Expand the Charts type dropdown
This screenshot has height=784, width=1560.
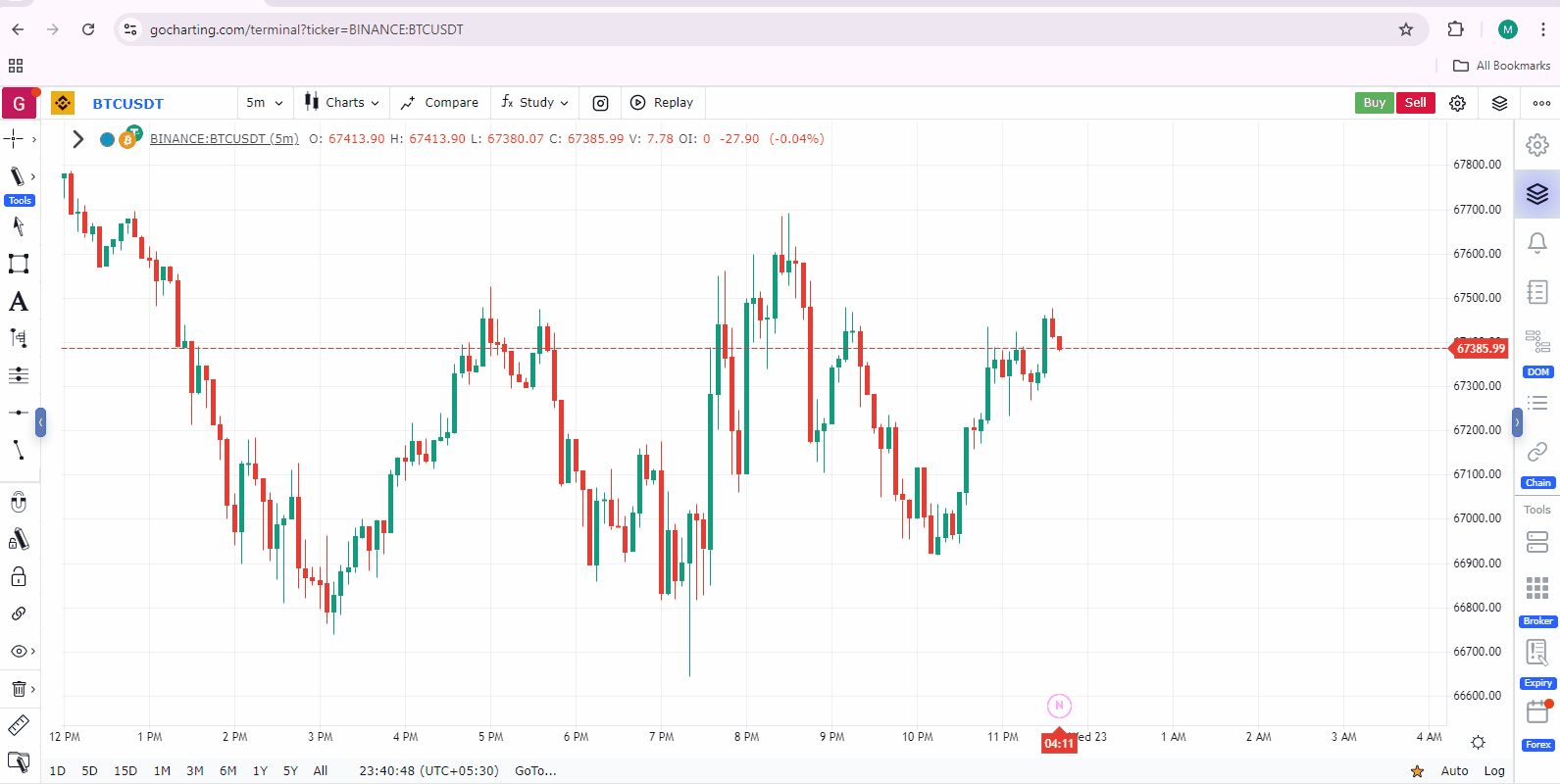tap(341, 103)
